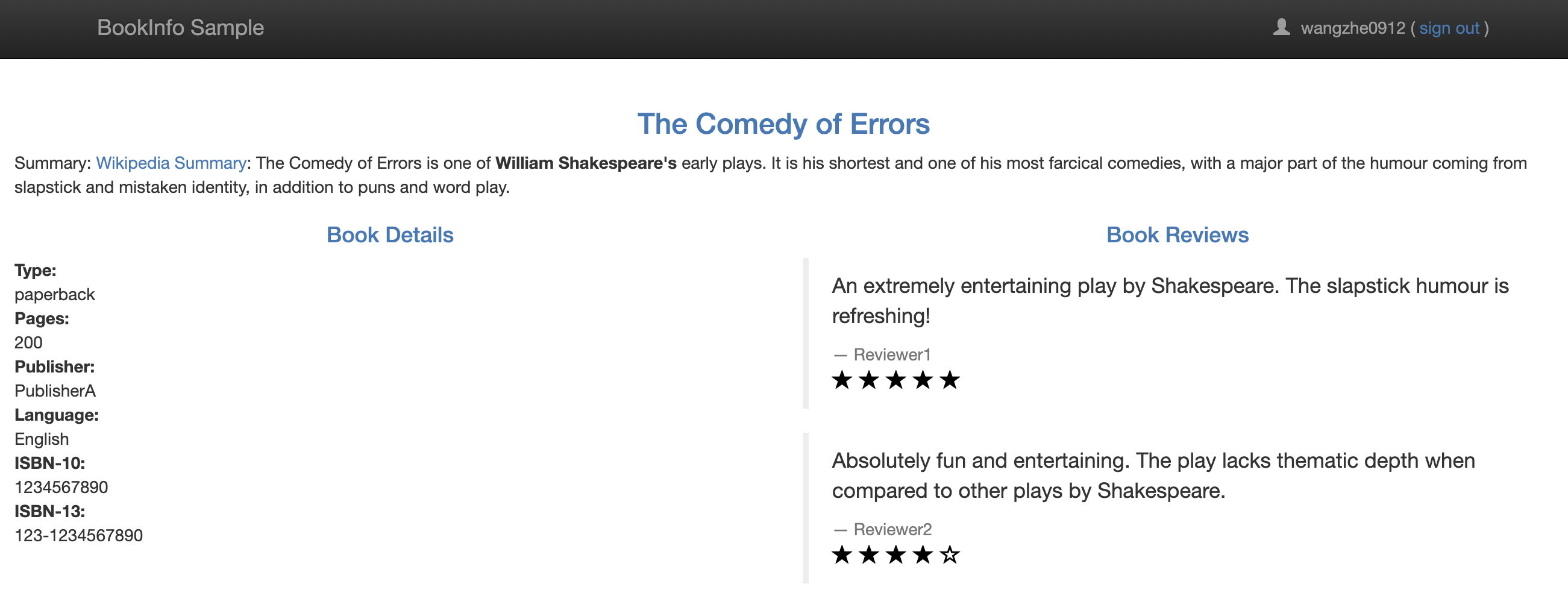Click The Comedy of Errors heading
Screen dimensions: 1568x616
pyautogui.click(x=783, y=124)
